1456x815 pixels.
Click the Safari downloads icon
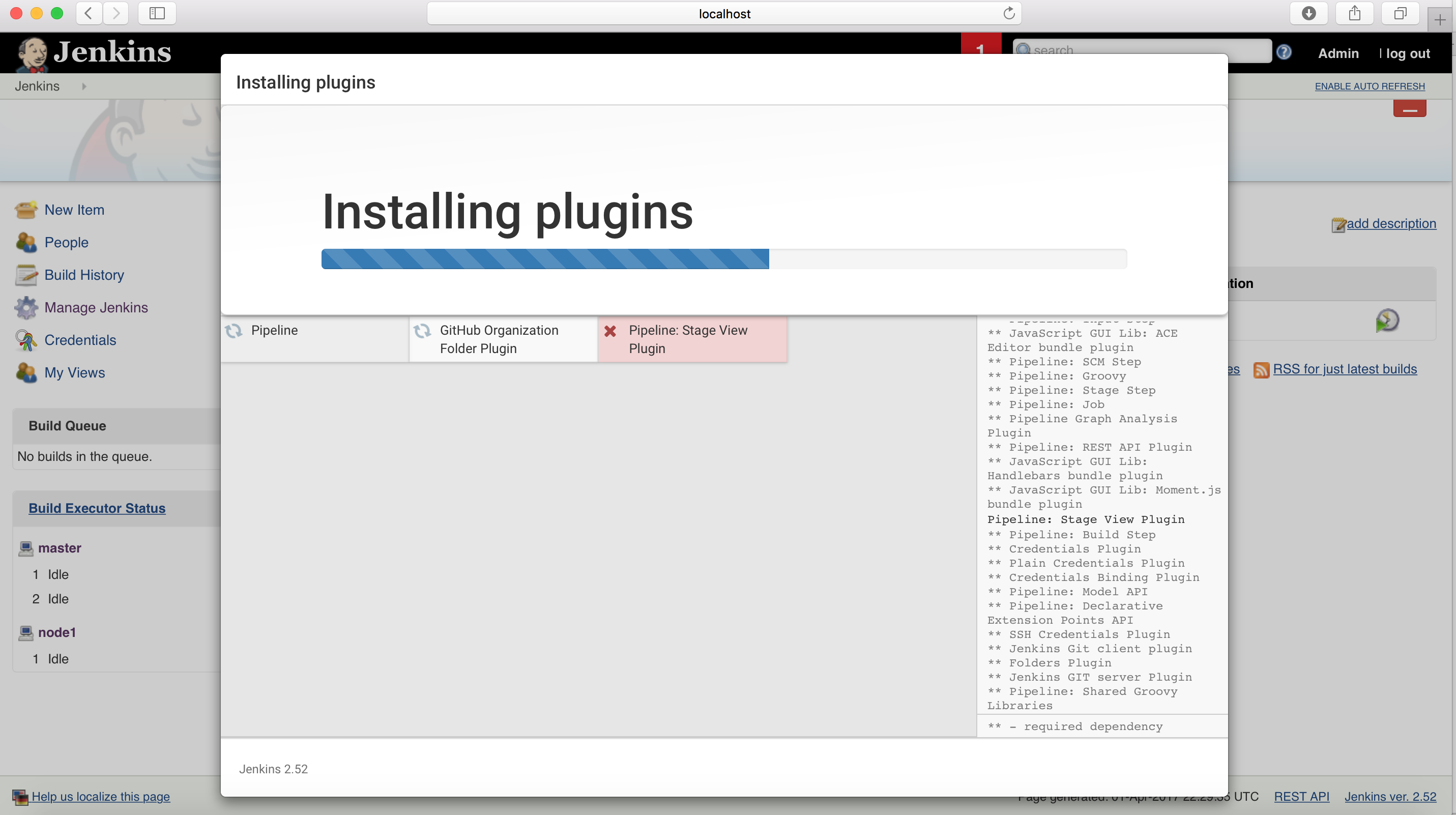click(x=1309, y=14)
